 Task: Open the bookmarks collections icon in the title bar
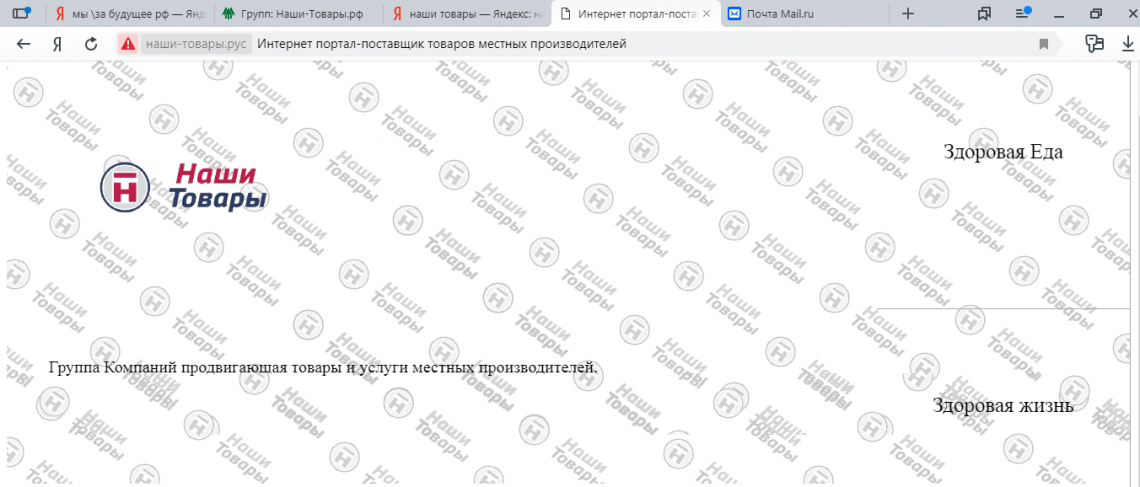pos(985,13)
